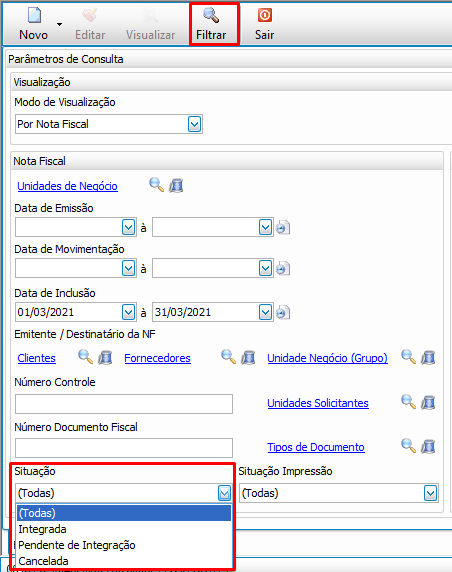Screen dimensions: 452x572
Task: Search Fornecedores with magnifier icon
Action: pos(229,357)
